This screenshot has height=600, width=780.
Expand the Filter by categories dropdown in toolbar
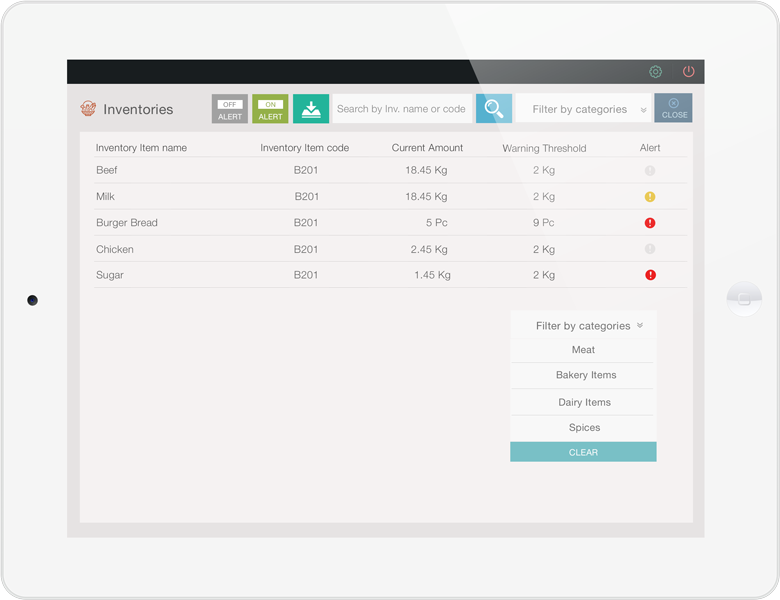coord(583,109)
